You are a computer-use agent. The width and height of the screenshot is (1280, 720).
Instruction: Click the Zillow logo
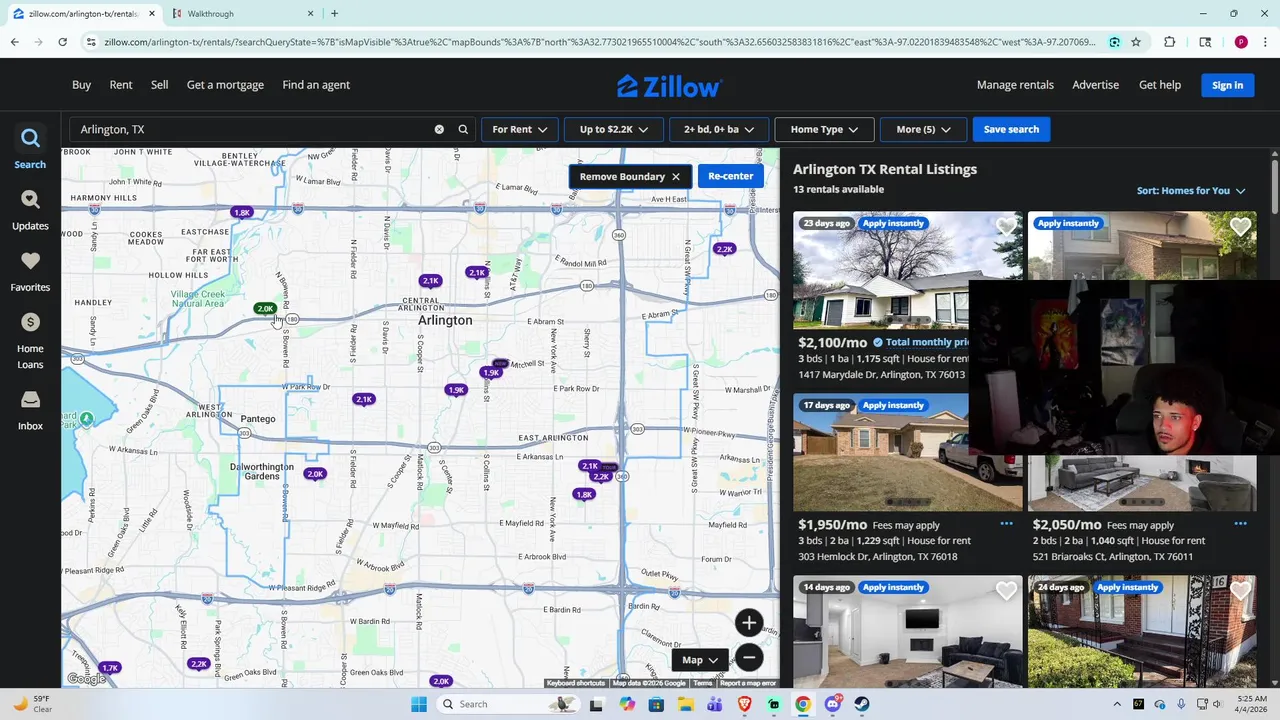[x=669, y=86]
